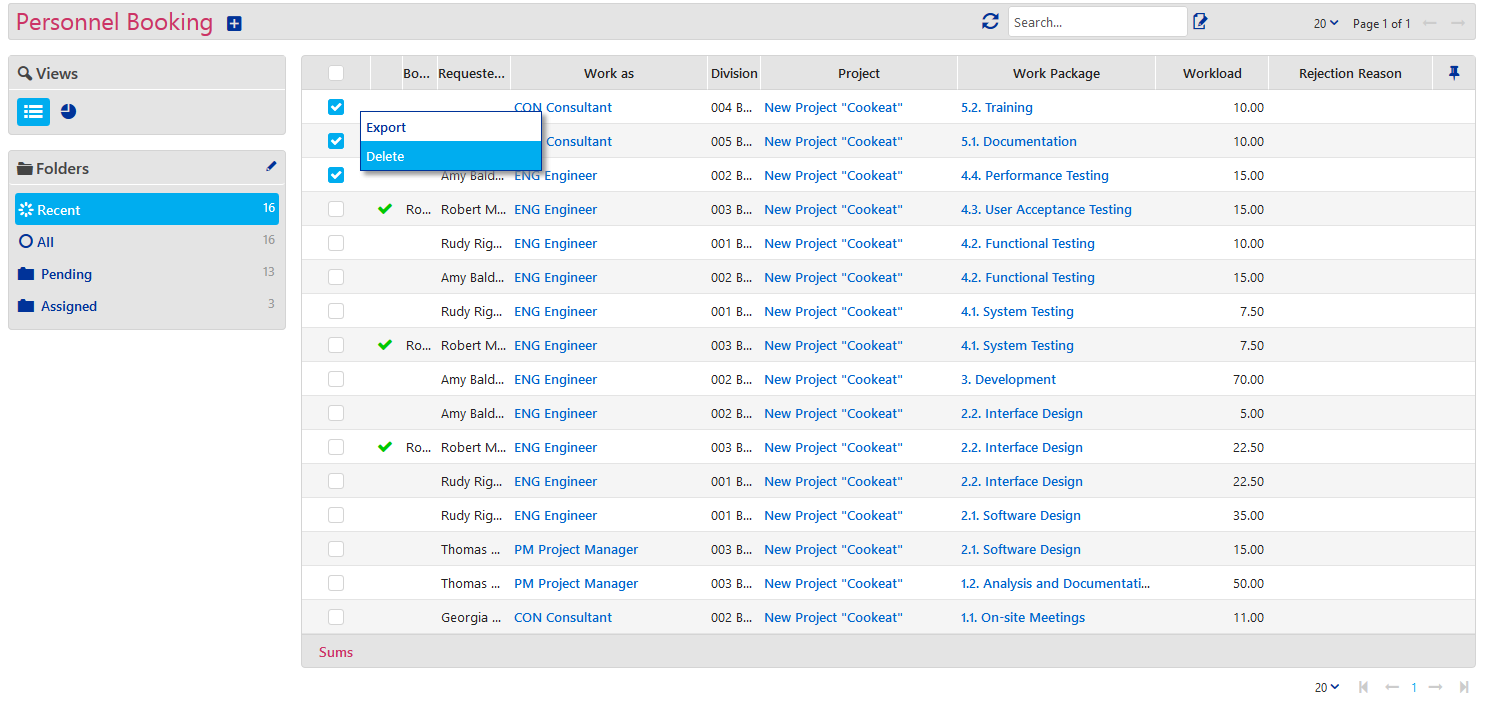Click the edit icon next to search box
This screenshot has width=1491, height=704.
(1200, 22)
